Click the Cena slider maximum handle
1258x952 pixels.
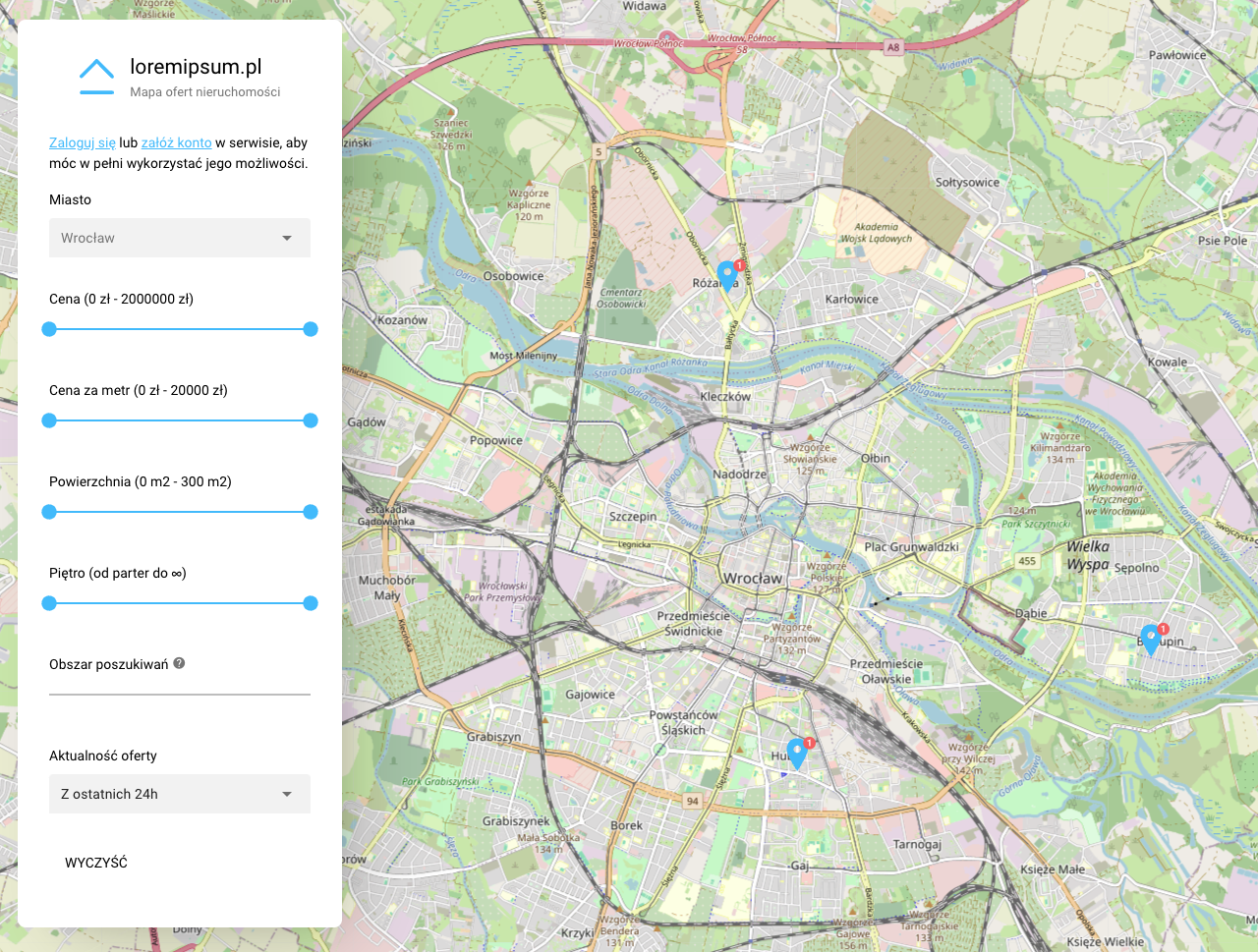(311, 329)
